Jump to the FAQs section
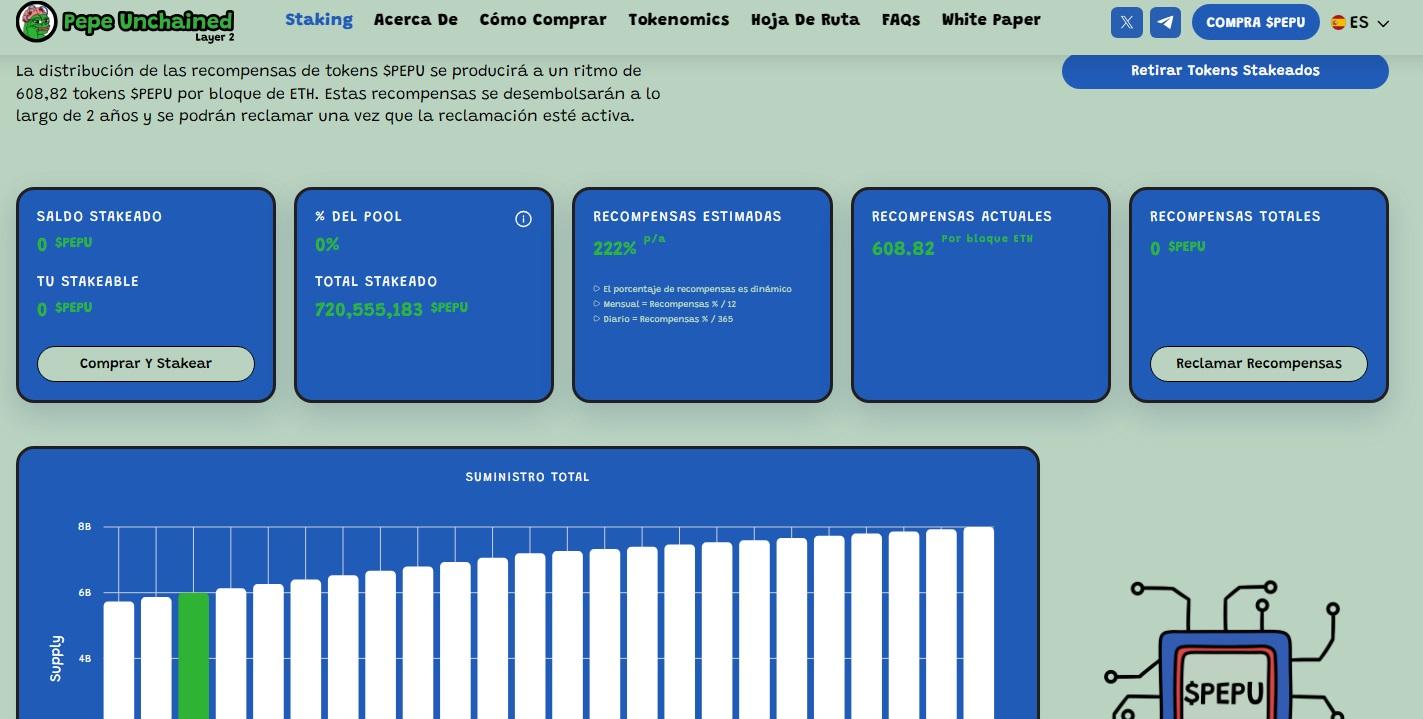This screenshot has height=719, width=1423. pyautogui.click(x=901, y=19)
